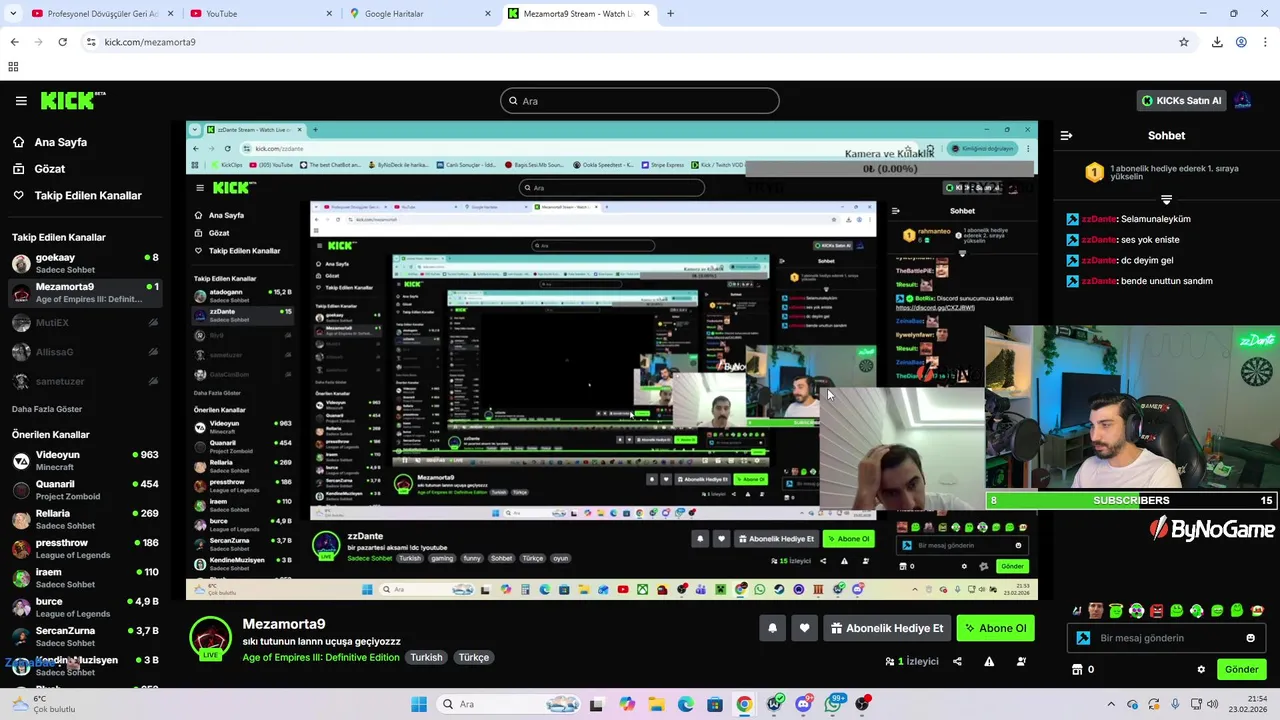The width and height of the screenshot is (1280, 720).
Task: Insert the face photo emote
Action: pyautogui.click(x=1096, y=610)
